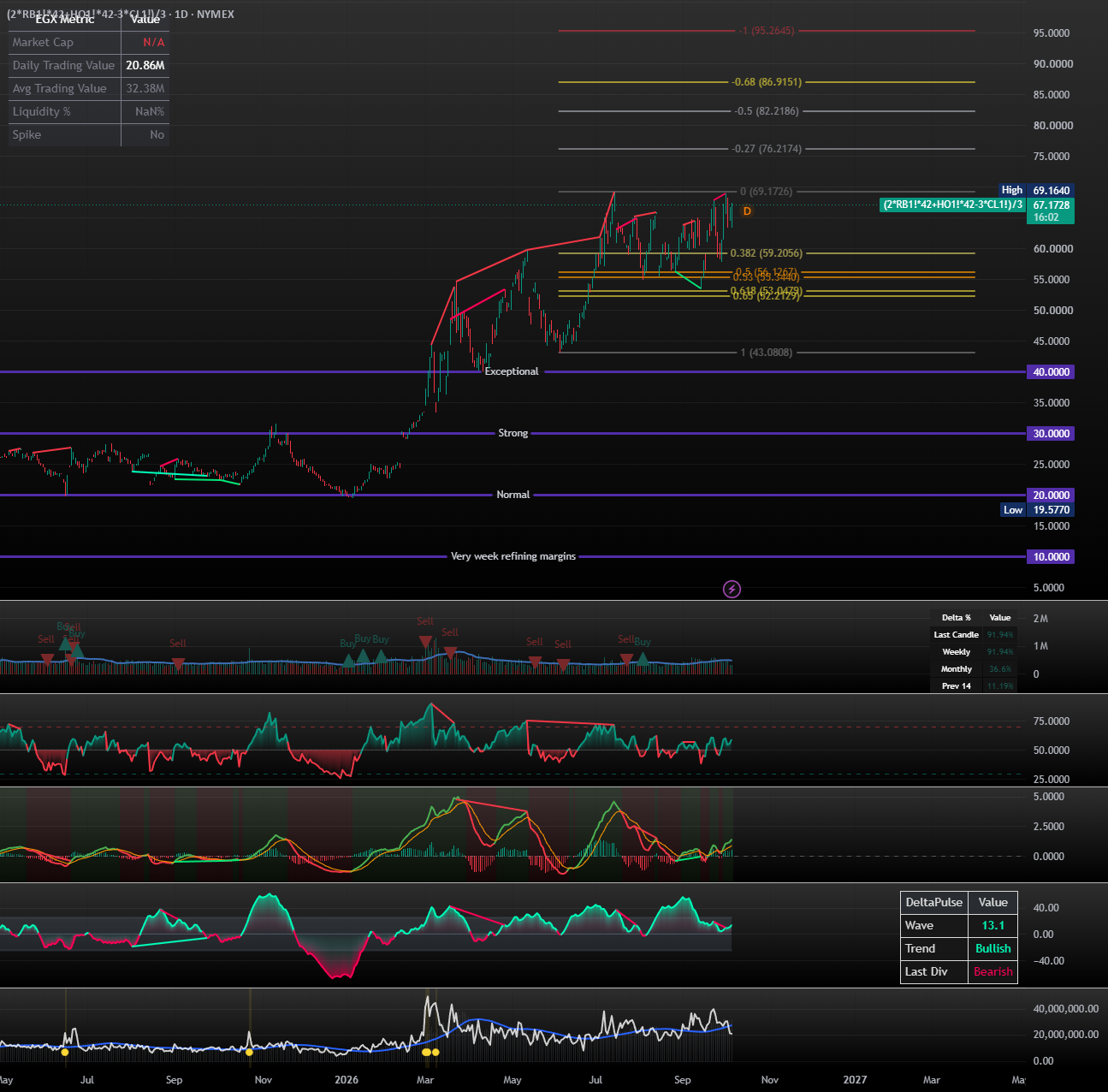Click the 0.382 (59.2056) Fibonacci label
The height and width of the screenshot is (1092, 1108).
pos(767,253)
